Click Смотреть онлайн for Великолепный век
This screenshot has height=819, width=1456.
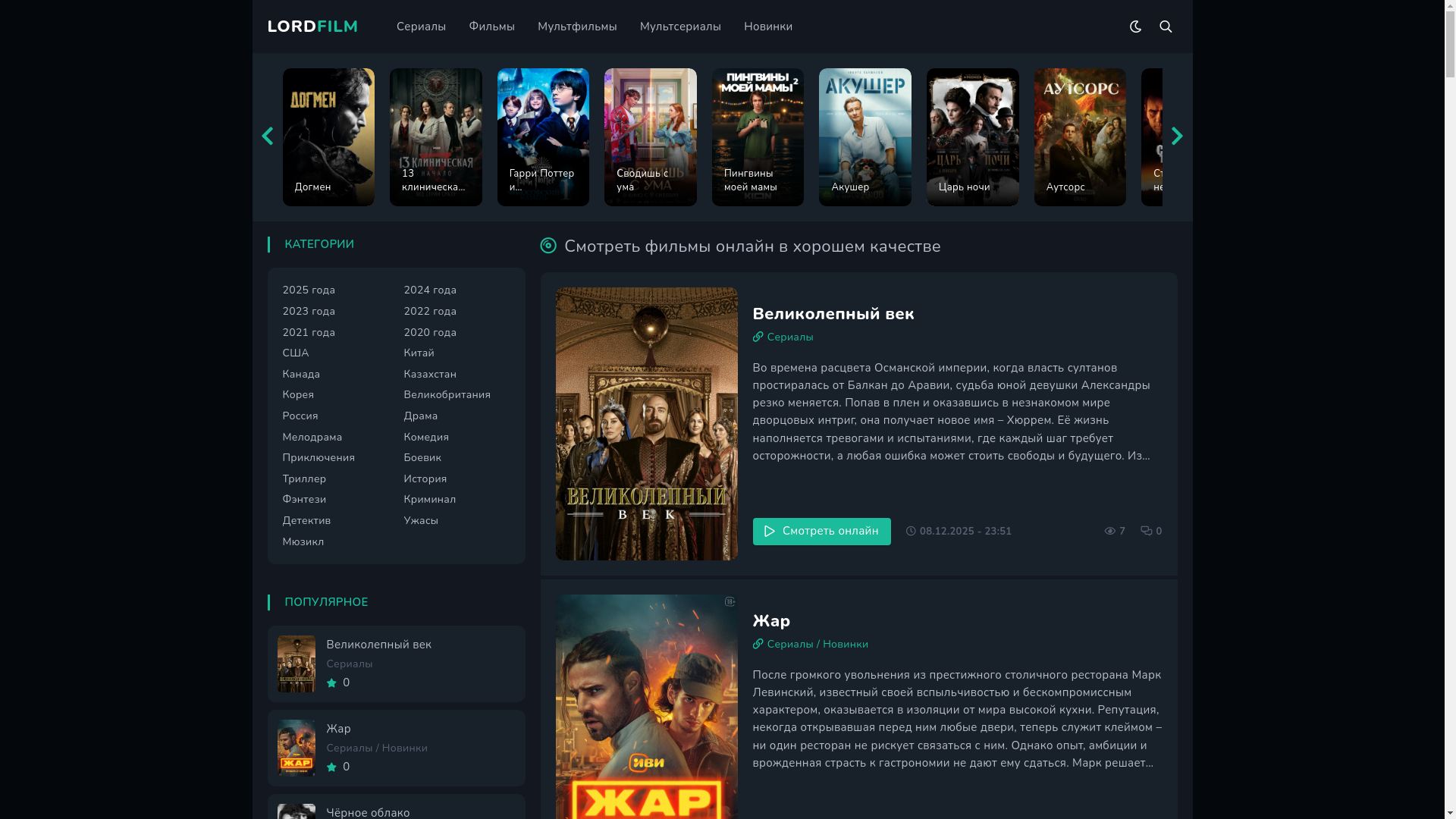(821, 532)
